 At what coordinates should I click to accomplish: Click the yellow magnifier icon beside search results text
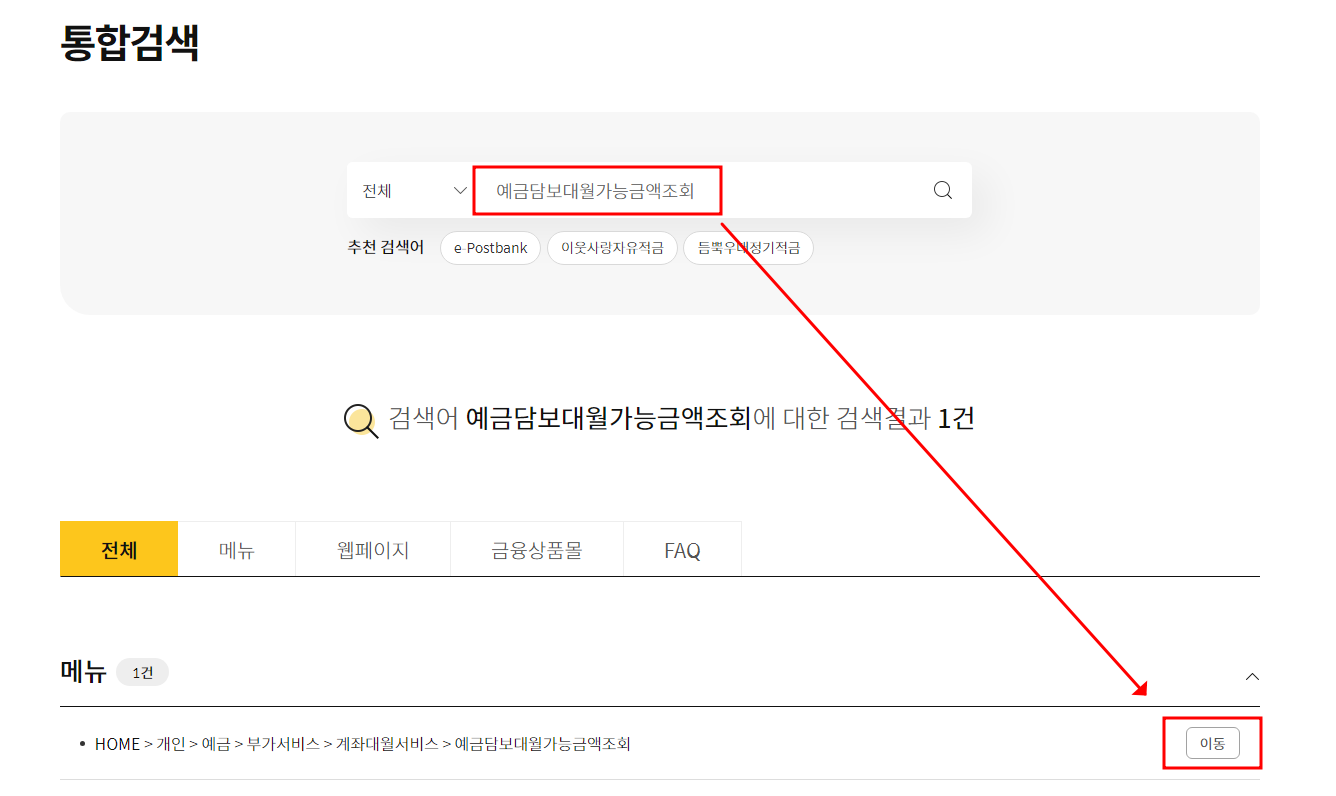360,418
